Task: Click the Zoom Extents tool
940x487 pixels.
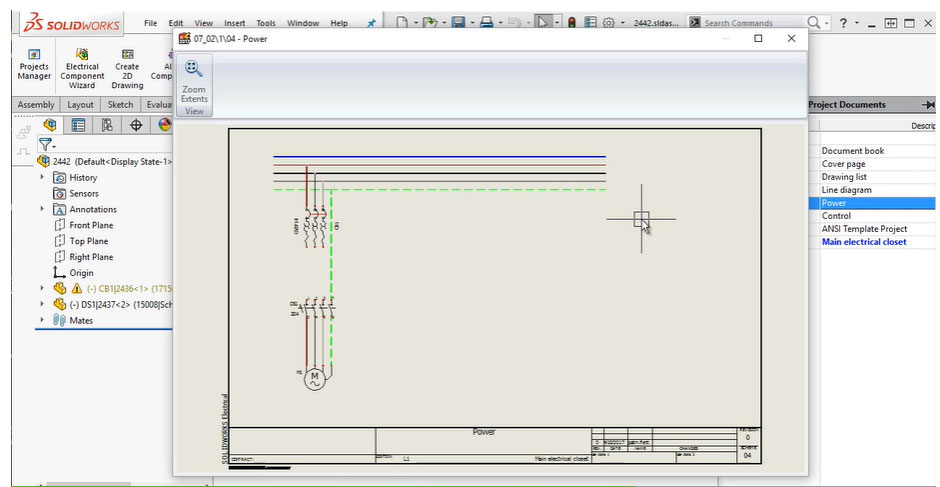Action: click(194, 79)
